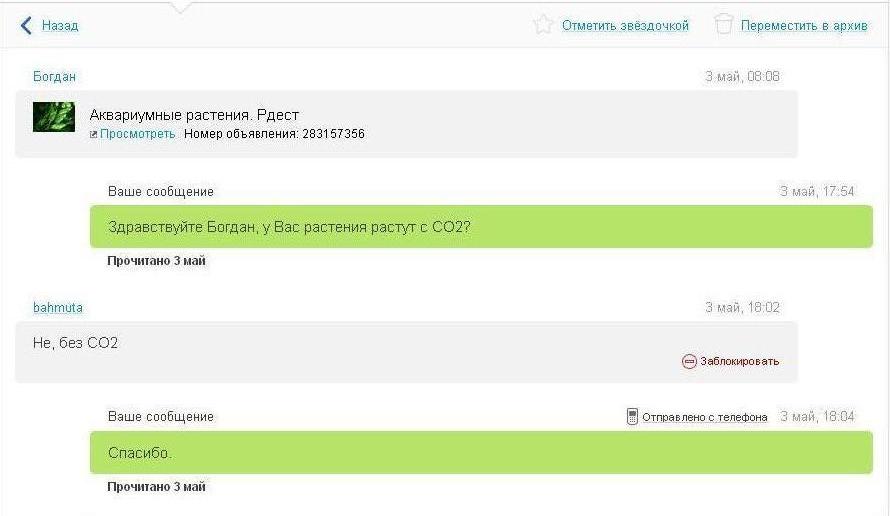Click the archive bin icon
890x516 pixels.
tap(724, 24)
